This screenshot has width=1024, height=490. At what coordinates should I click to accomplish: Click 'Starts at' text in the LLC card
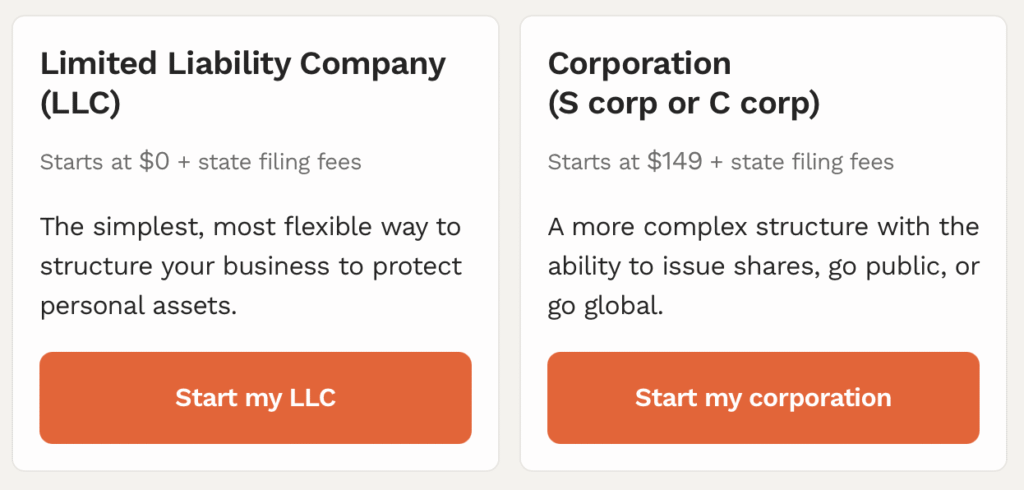coord(86,161)
